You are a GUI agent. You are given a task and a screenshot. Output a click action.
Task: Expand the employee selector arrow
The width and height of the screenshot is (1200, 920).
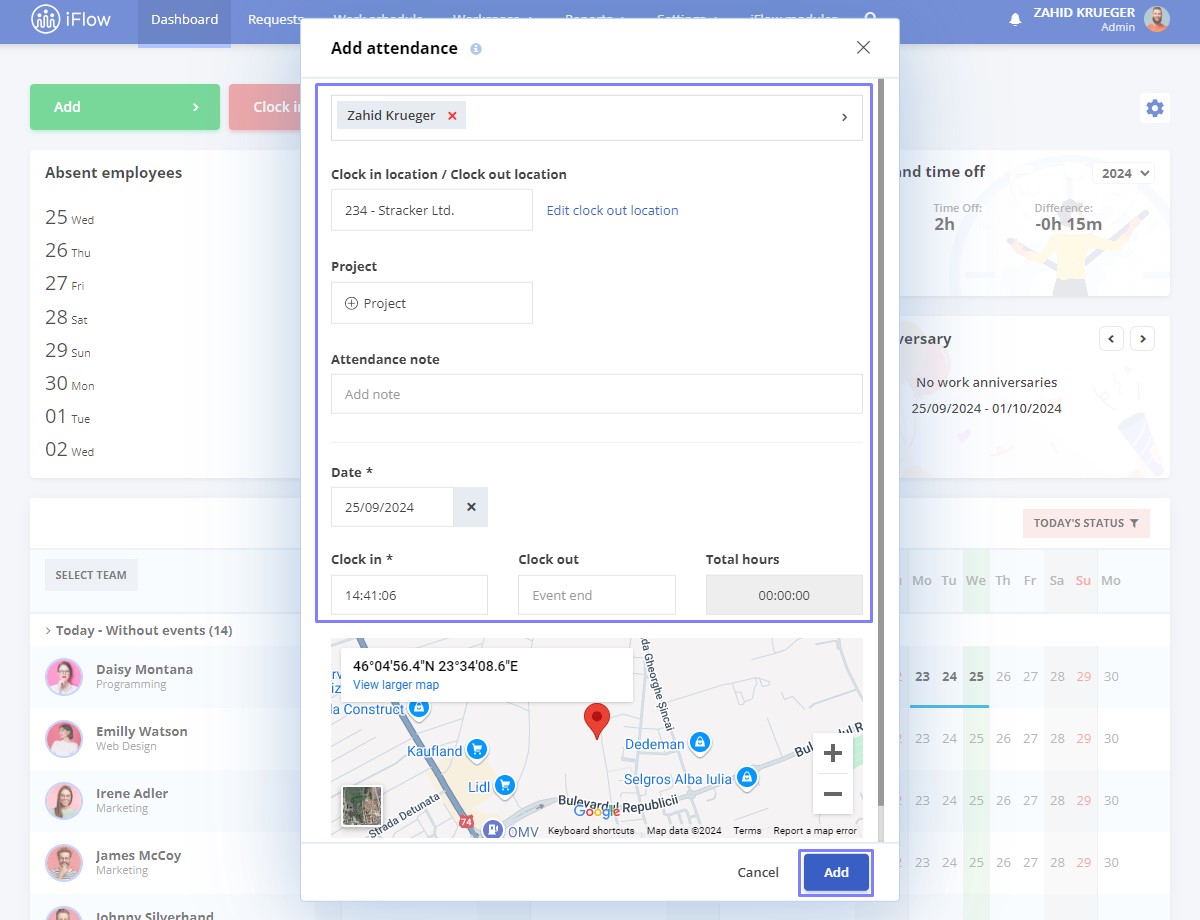click(x=844, y=117)
